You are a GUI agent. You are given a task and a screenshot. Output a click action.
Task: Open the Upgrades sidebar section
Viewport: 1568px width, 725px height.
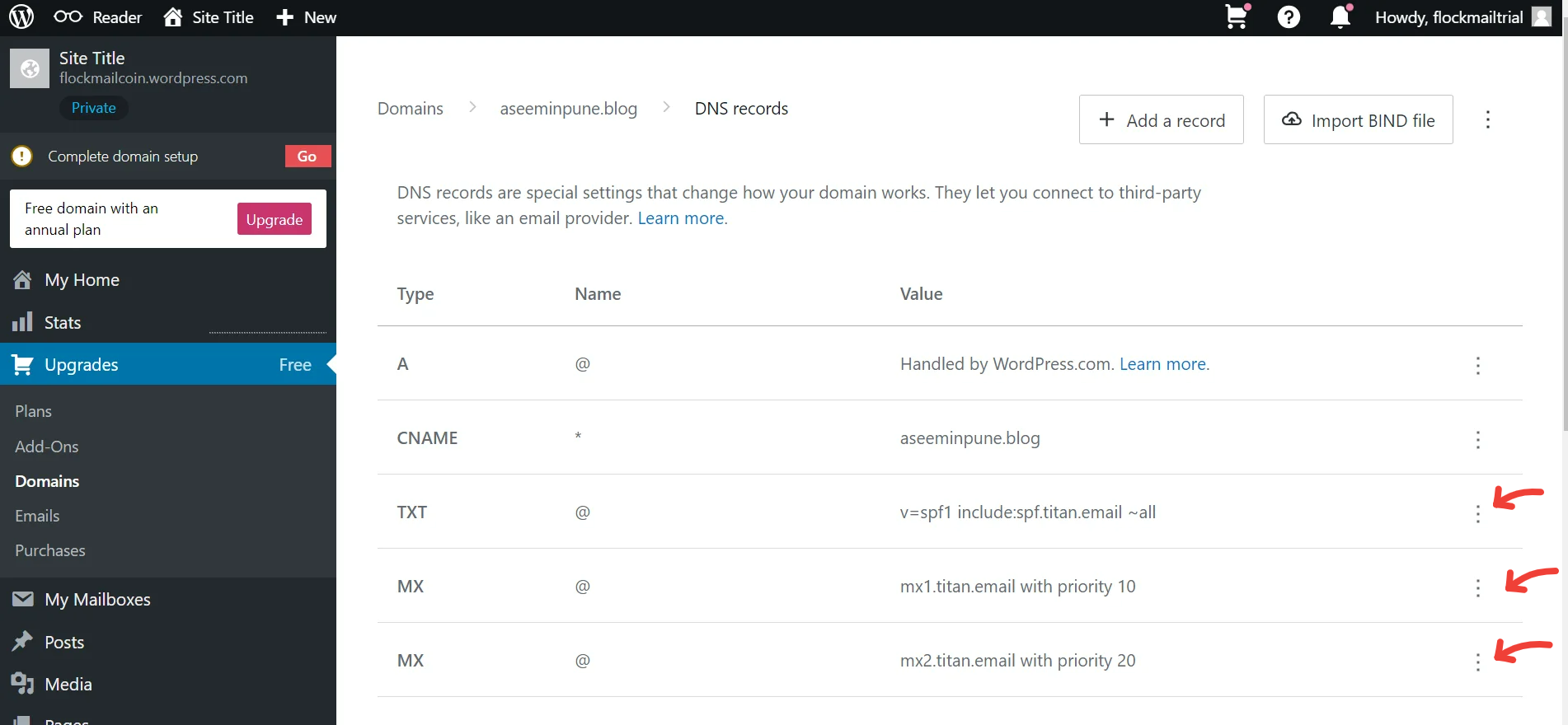168,364
